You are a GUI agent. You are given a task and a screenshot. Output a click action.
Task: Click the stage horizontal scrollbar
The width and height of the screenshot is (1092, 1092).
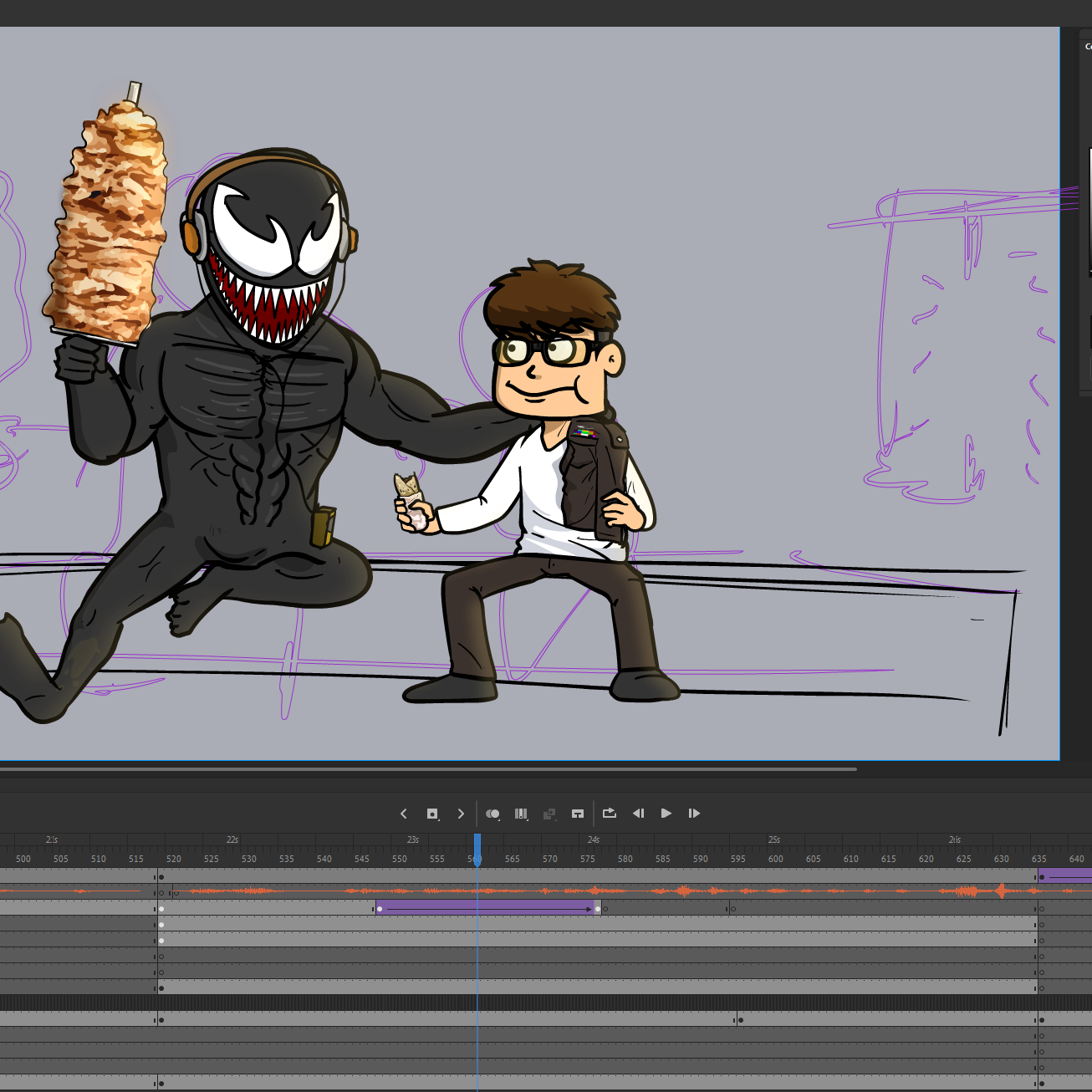click(426, 768)
